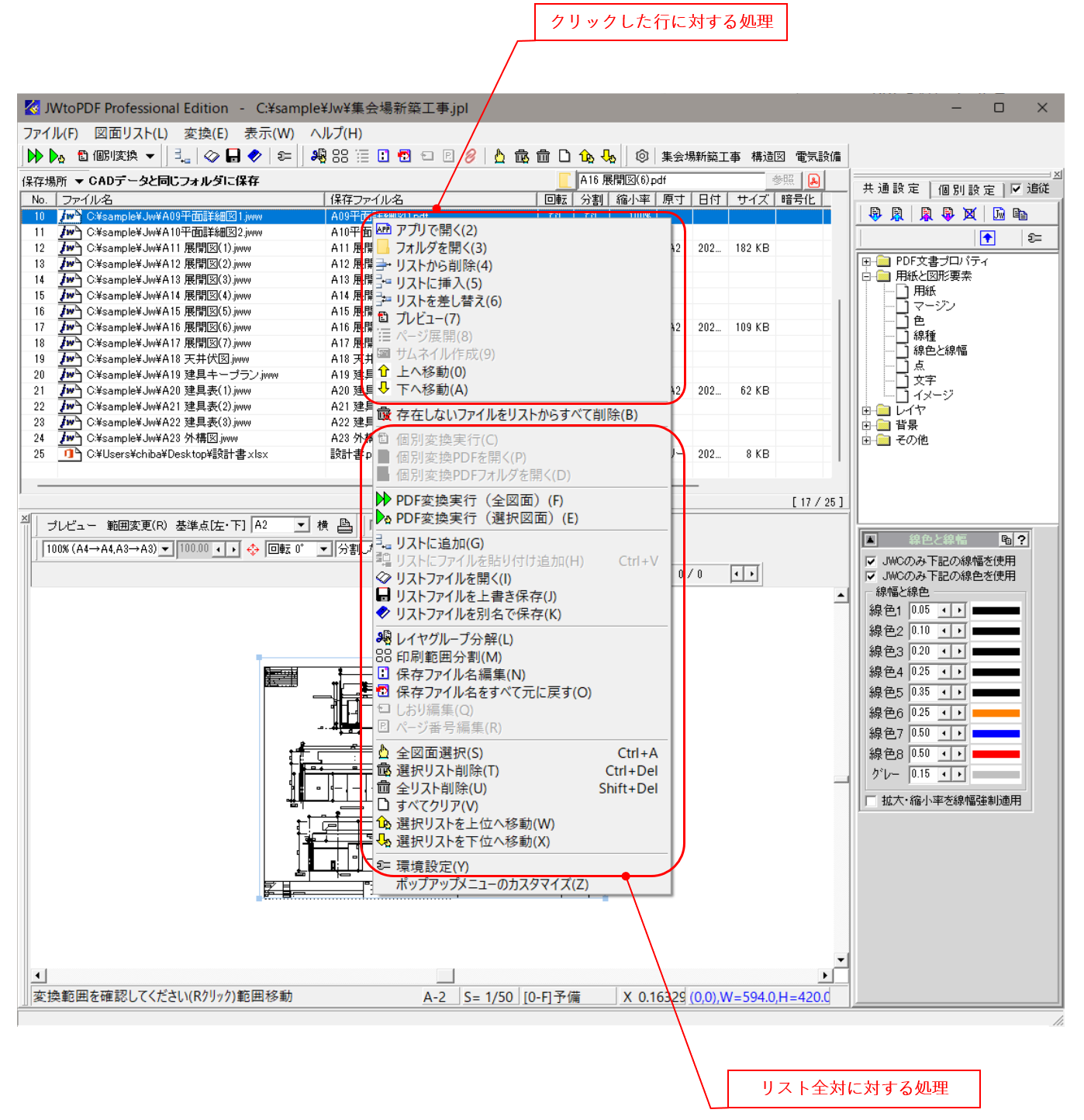Open the environment settings wrench icon on toolbar
The height and width of the screenshot is (1120, 1084).
click(283, 156)
